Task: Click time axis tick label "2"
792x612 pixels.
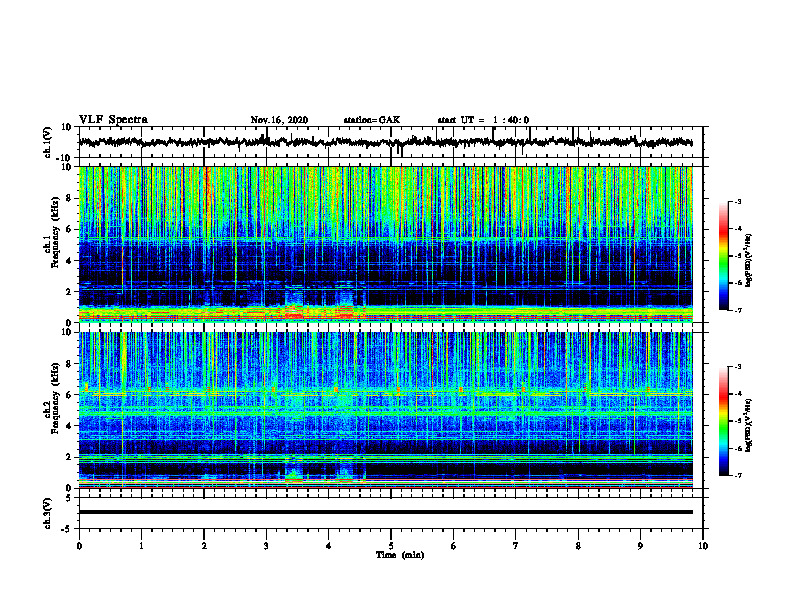Action: point(204,546)
